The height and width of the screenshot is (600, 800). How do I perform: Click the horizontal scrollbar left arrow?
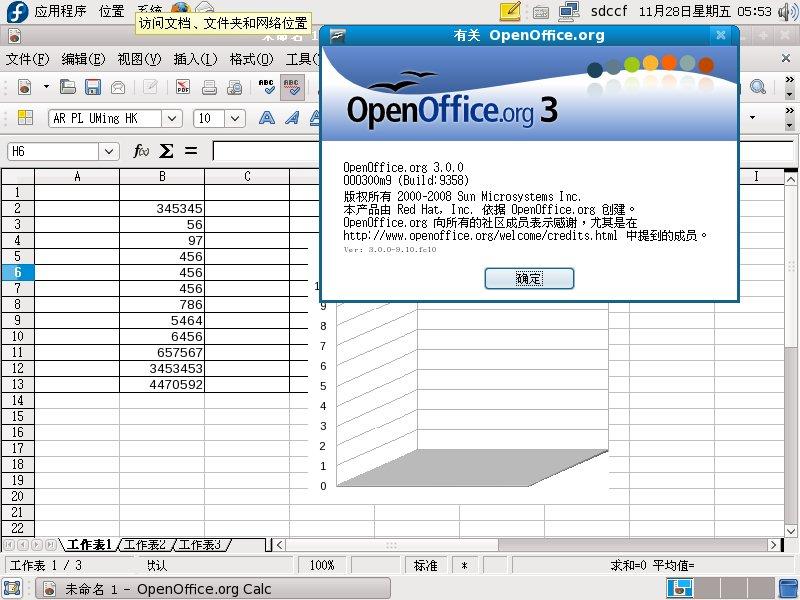click(x=280, y=545)
